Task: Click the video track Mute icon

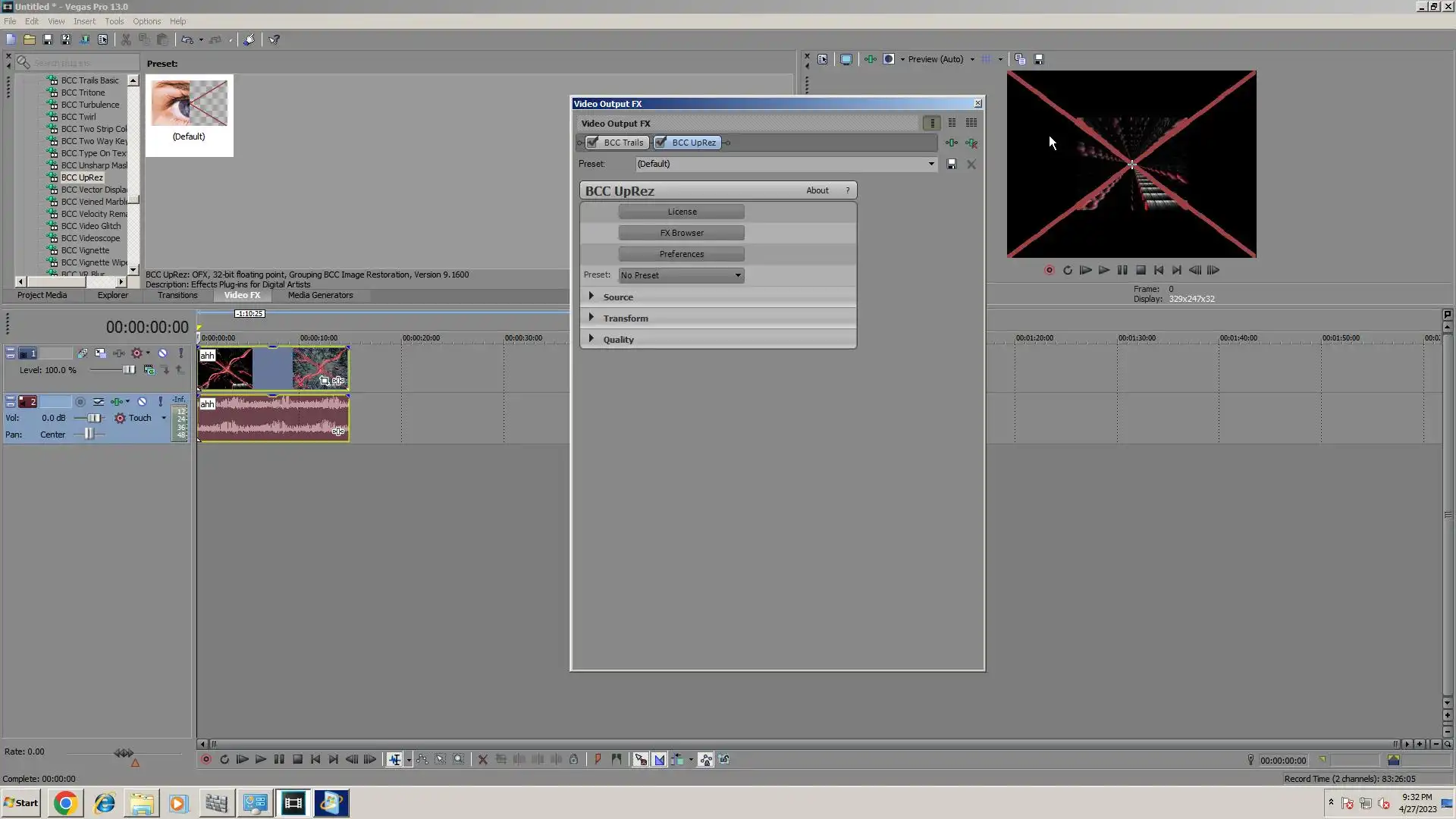Action: (162, 353)
